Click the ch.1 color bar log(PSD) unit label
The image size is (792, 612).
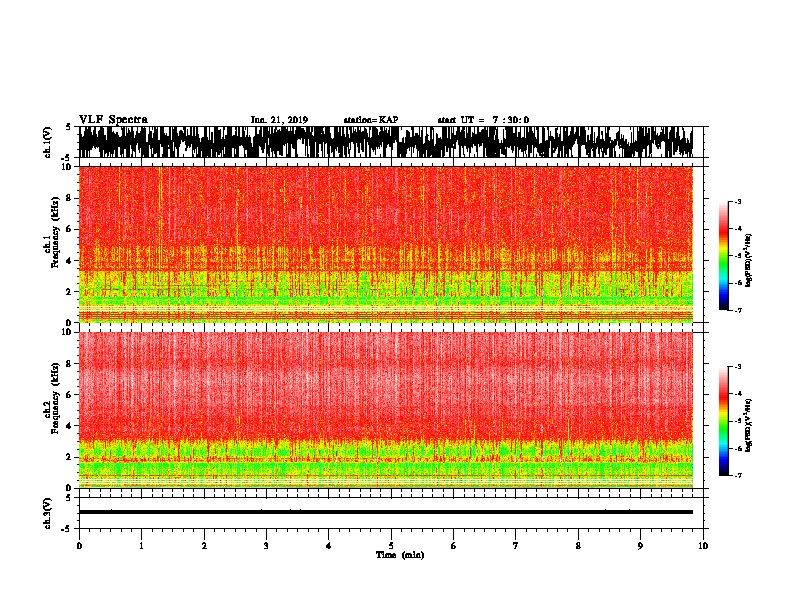(x=749, y=260)
